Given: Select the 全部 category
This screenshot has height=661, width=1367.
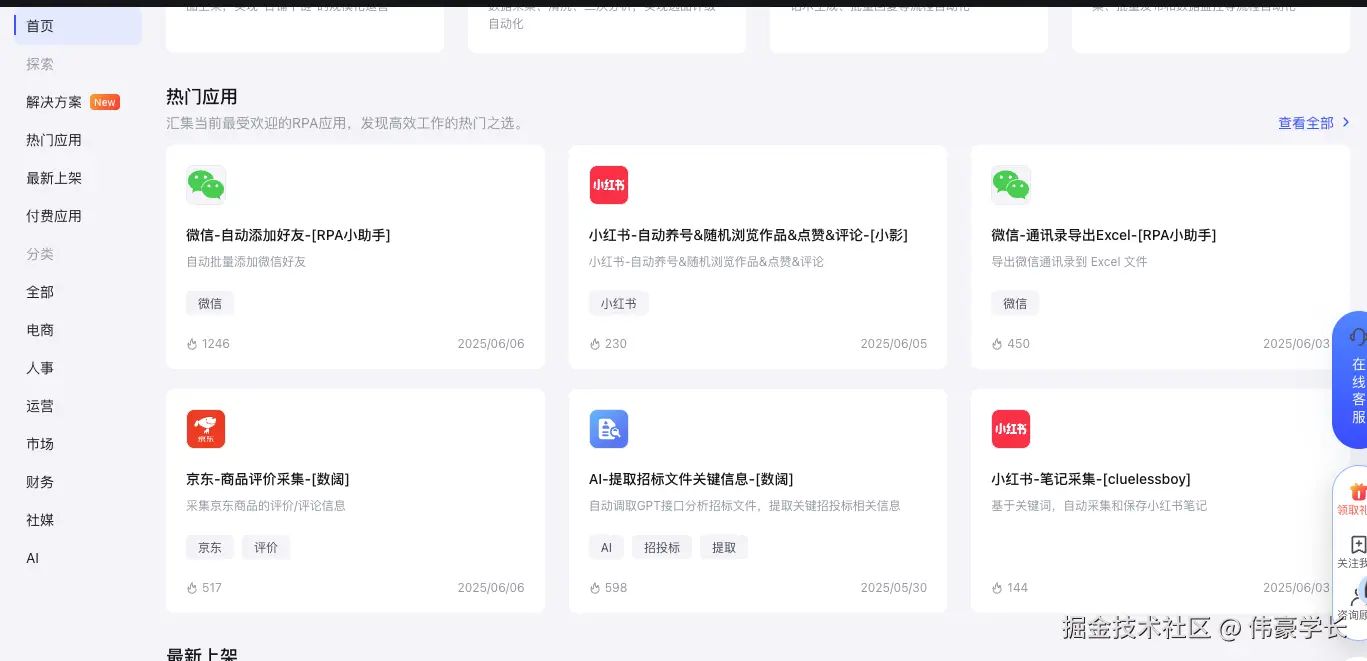Looking at the screenshot, I should [40, 292].
